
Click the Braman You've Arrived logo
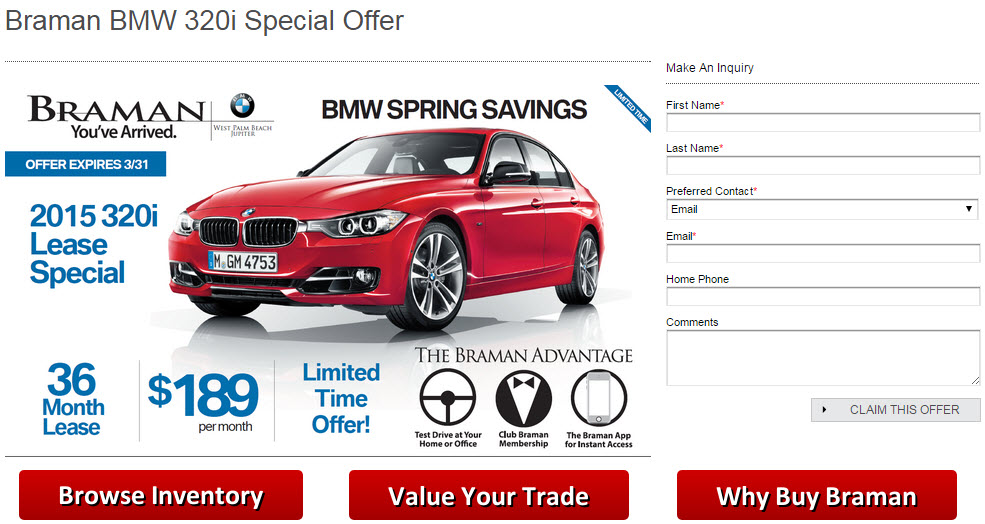coord(117,117)
